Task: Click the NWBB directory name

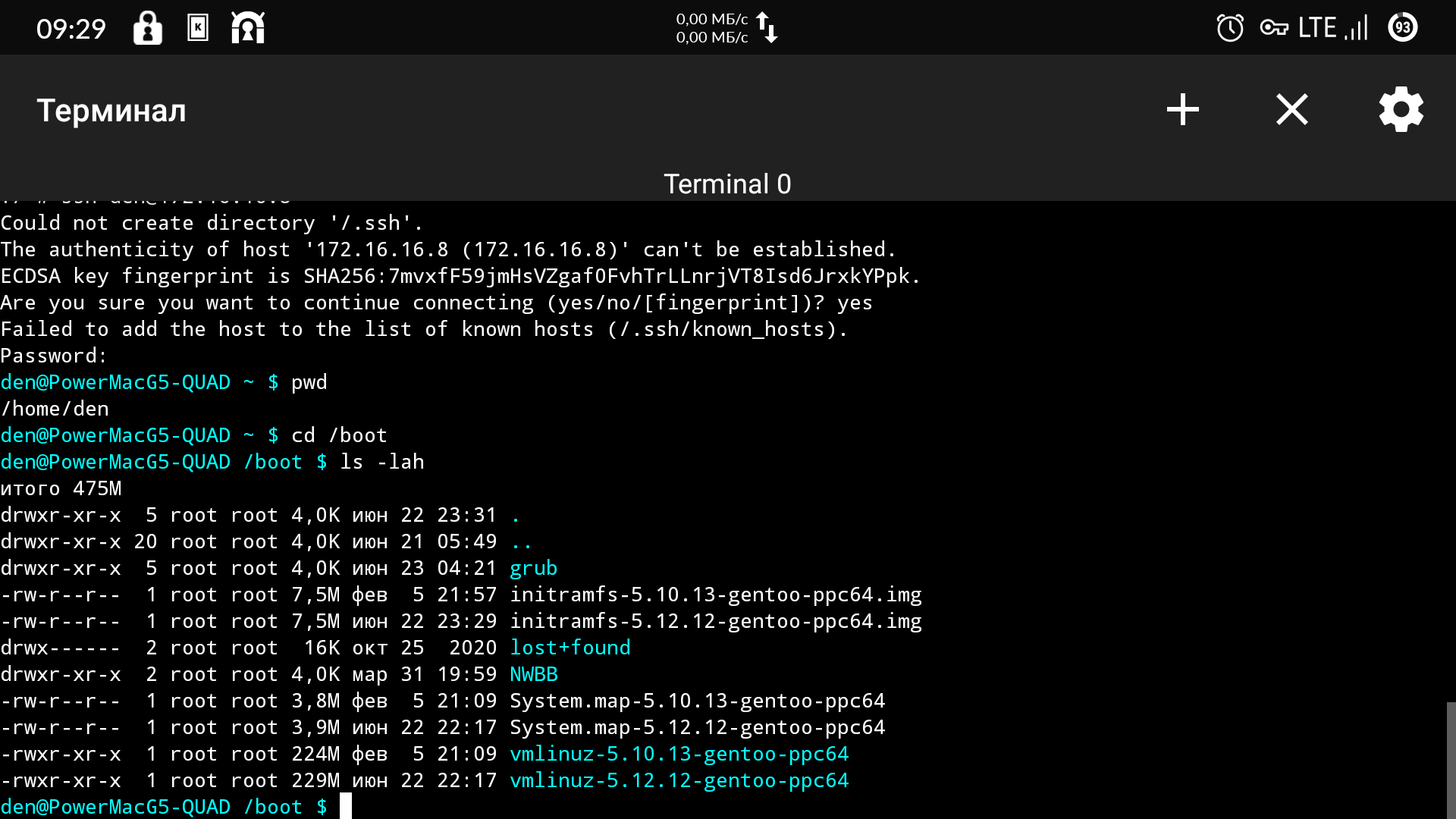Action: click(x=533, y=674)
